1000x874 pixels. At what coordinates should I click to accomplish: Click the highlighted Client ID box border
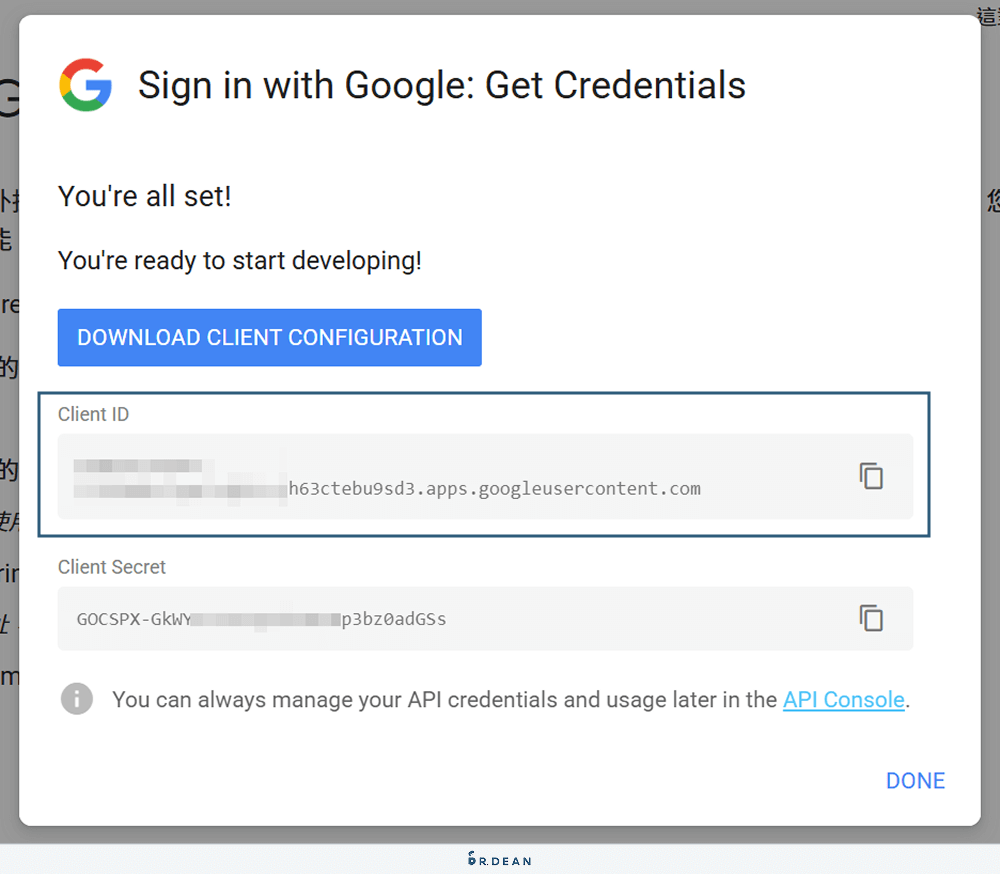coord(483,392)
